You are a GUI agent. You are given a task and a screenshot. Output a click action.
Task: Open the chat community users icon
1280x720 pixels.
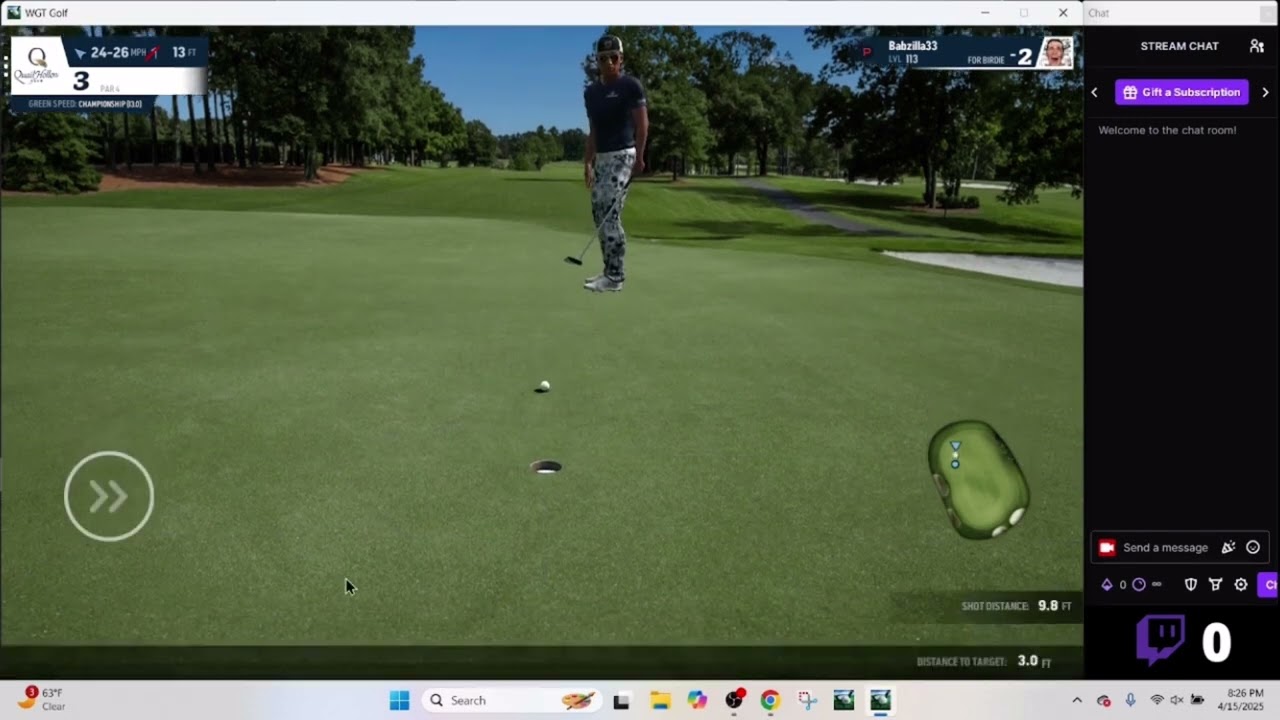pyautogui.click(x=1257, y=46)
